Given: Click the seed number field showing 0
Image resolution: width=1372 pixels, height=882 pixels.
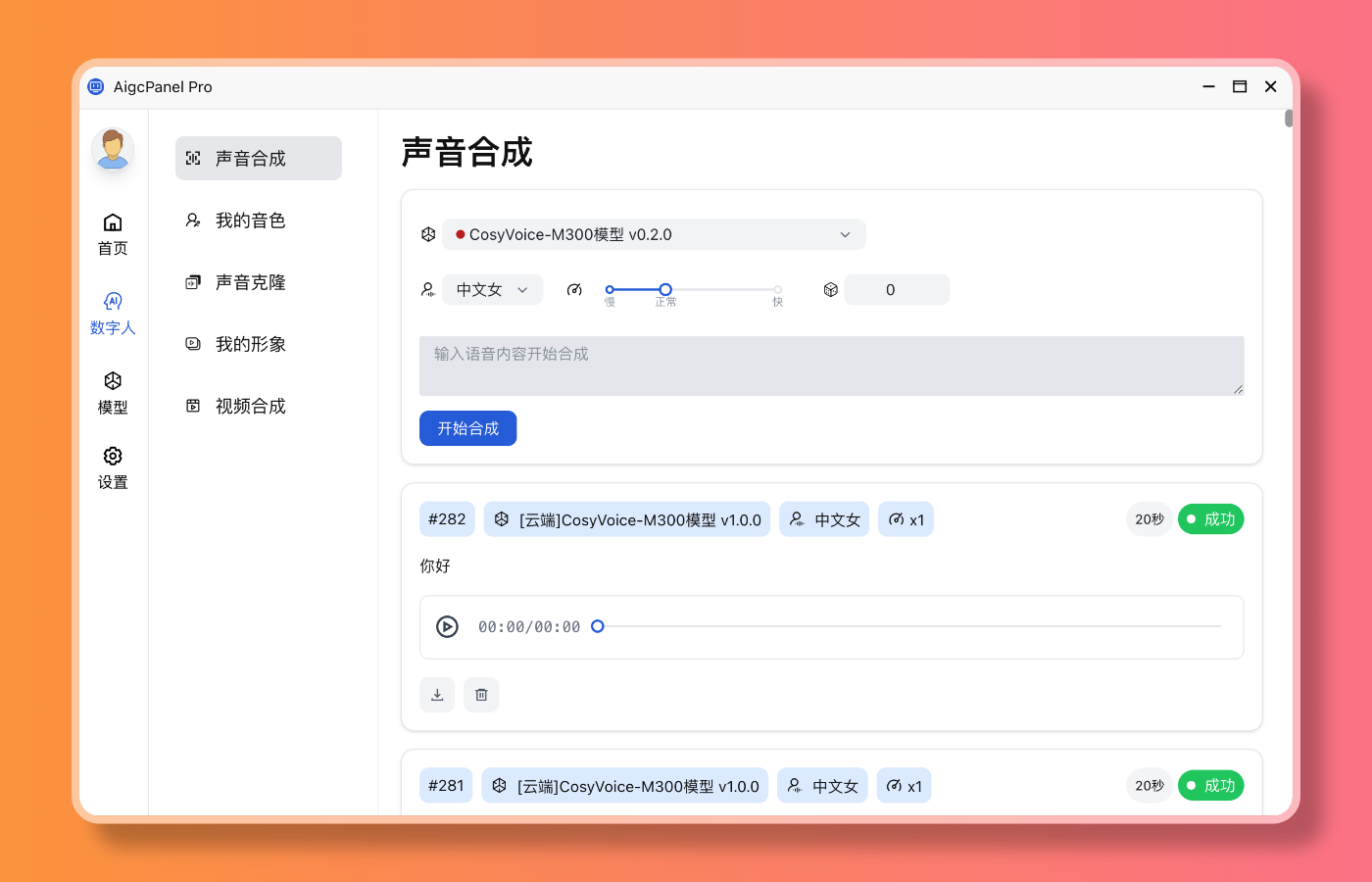Looking at the screenshot, I should click(896, 290).
